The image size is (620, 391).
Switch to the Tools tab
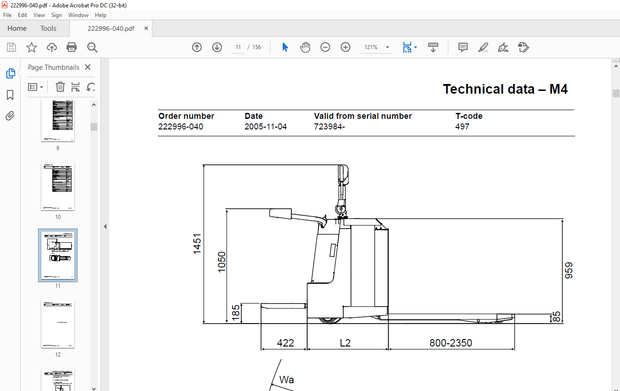click(x=48, y=28)
